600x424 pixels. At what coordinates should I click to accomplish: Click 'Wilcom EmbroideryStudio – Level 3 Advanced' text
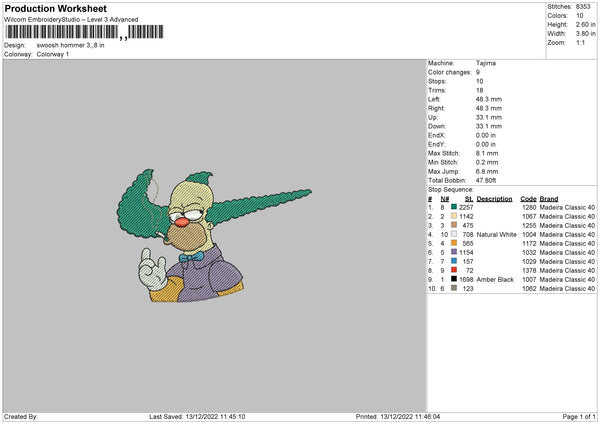tap(71, 19)
